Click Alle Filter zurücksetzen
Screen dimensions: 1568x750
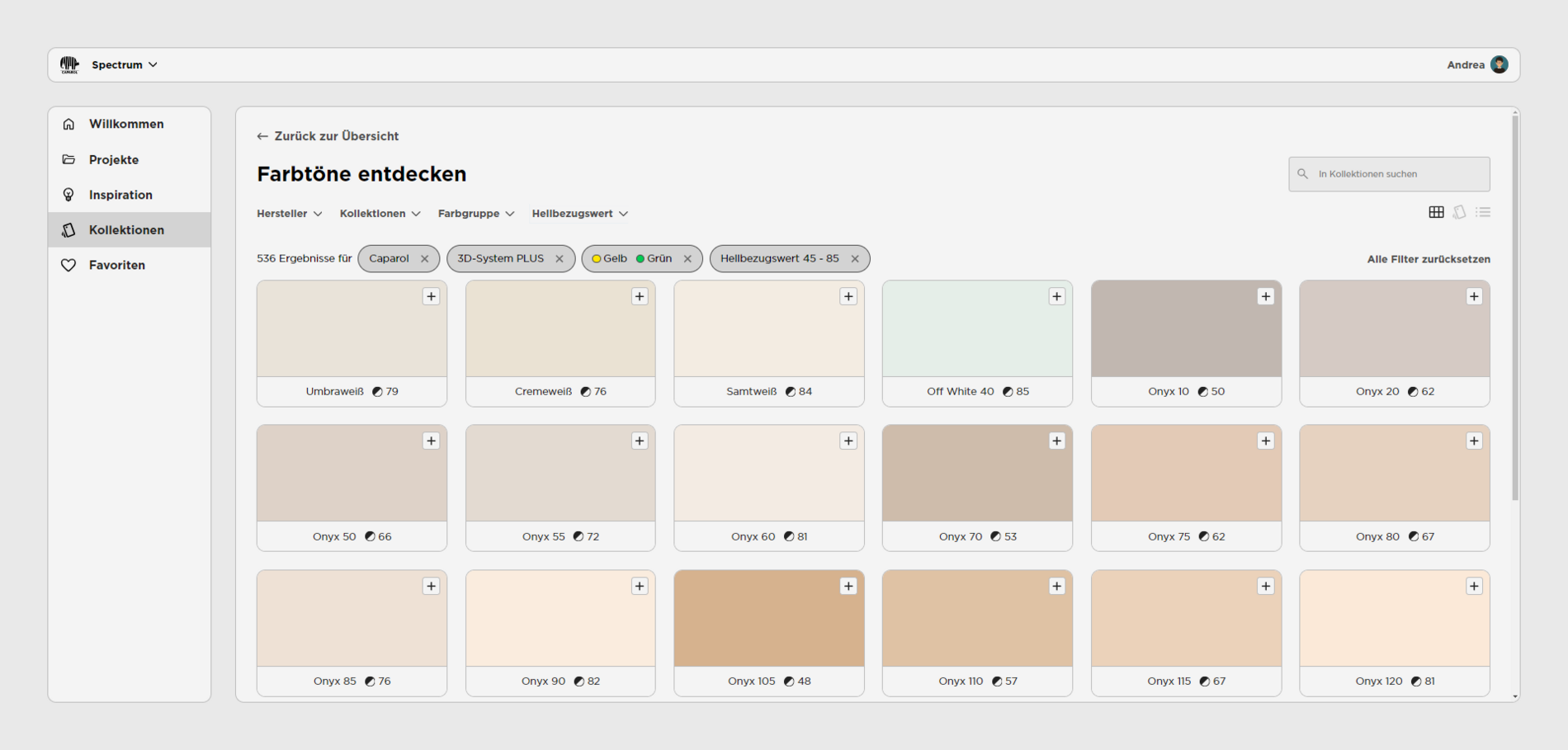click(x=1428, y=259)
